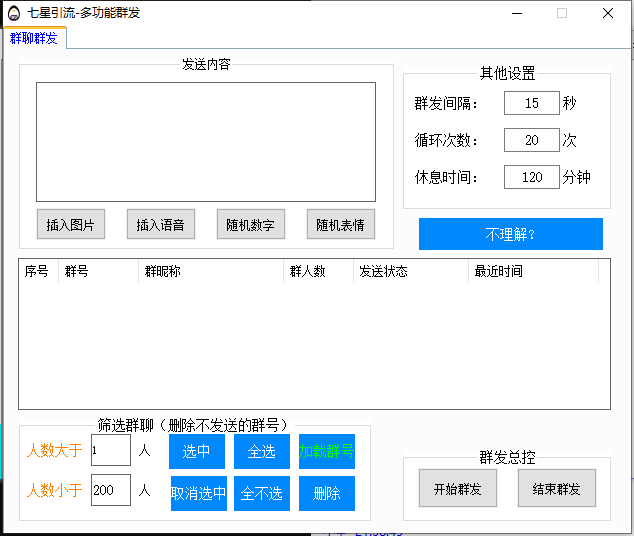Click inside the 发送内容 message text box
634x536 pixels.
206,142
